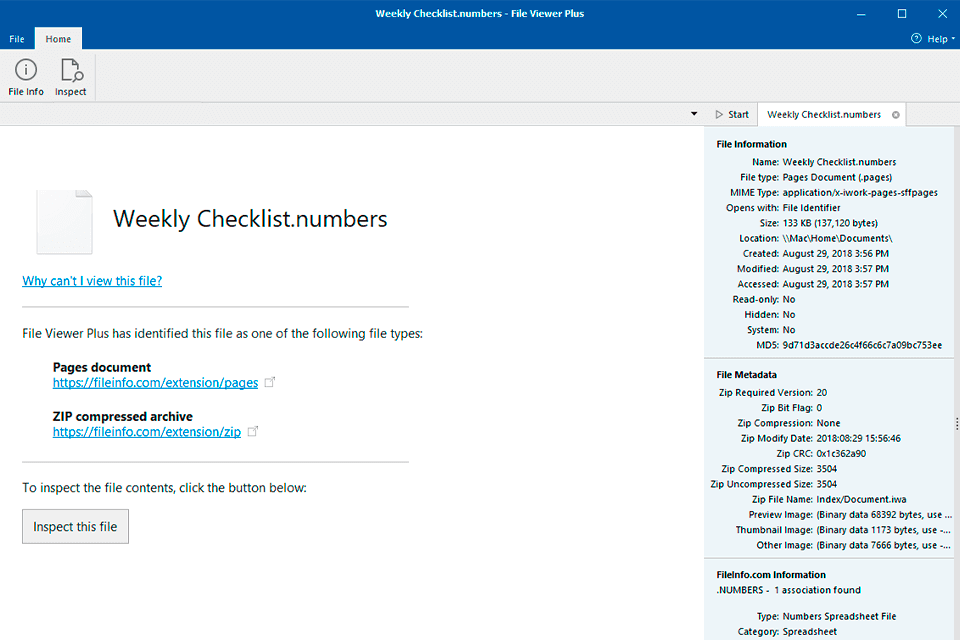Maximize the File Viewer Plus window
Screen dimensions: 960x640
tap(902, 13)
